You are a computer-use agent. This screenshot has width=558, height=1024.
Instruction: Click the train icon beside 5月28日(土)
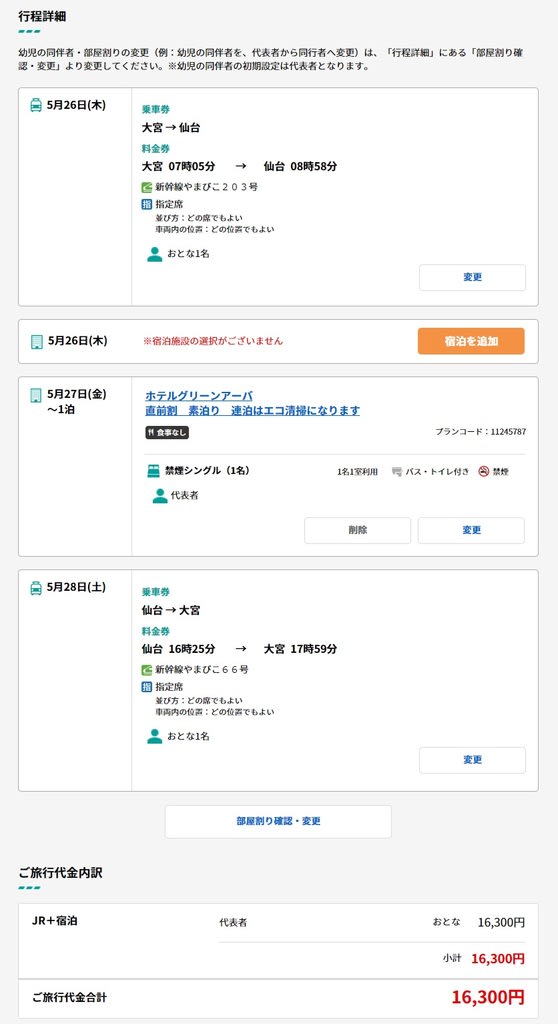pos(37,588)
